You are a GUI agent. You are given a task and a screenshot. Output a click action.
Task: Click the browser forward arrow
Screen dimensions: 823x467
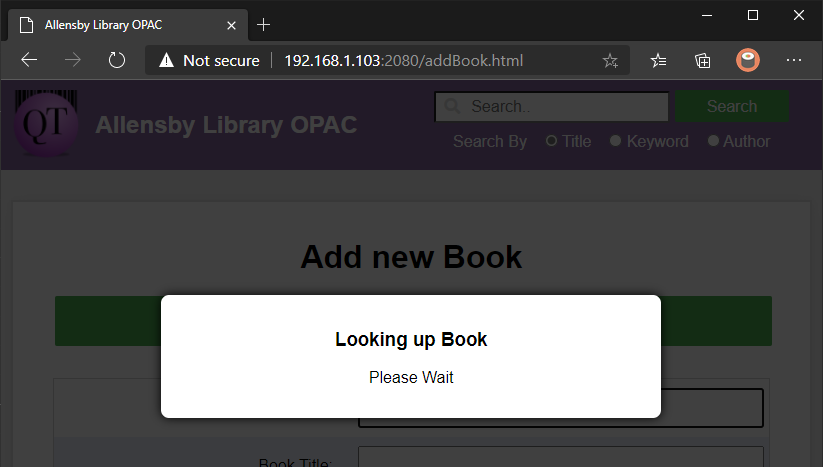click(72, 60)
